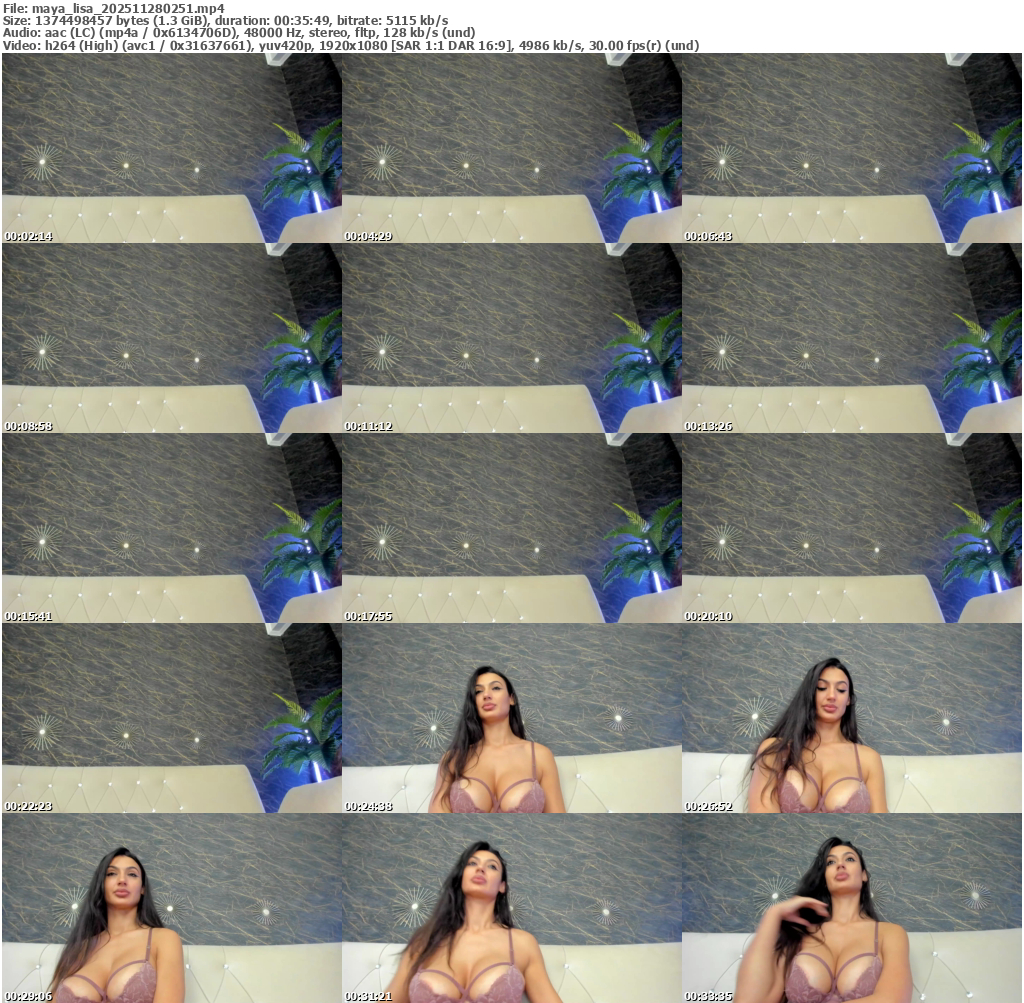Image resolution: width=1024 pixels, height=1003 pixels.
Task: Click the Audio aac codec info line
Action: tap(239, 33)
